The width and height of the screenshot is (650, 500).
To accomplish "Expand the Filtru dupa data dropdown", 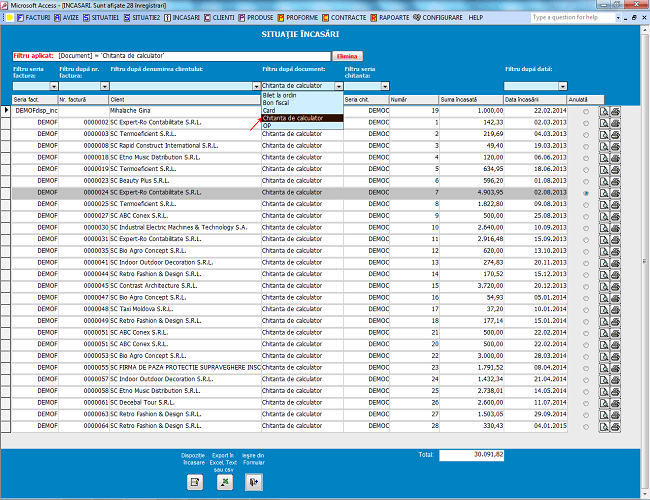I will point(563,86).
